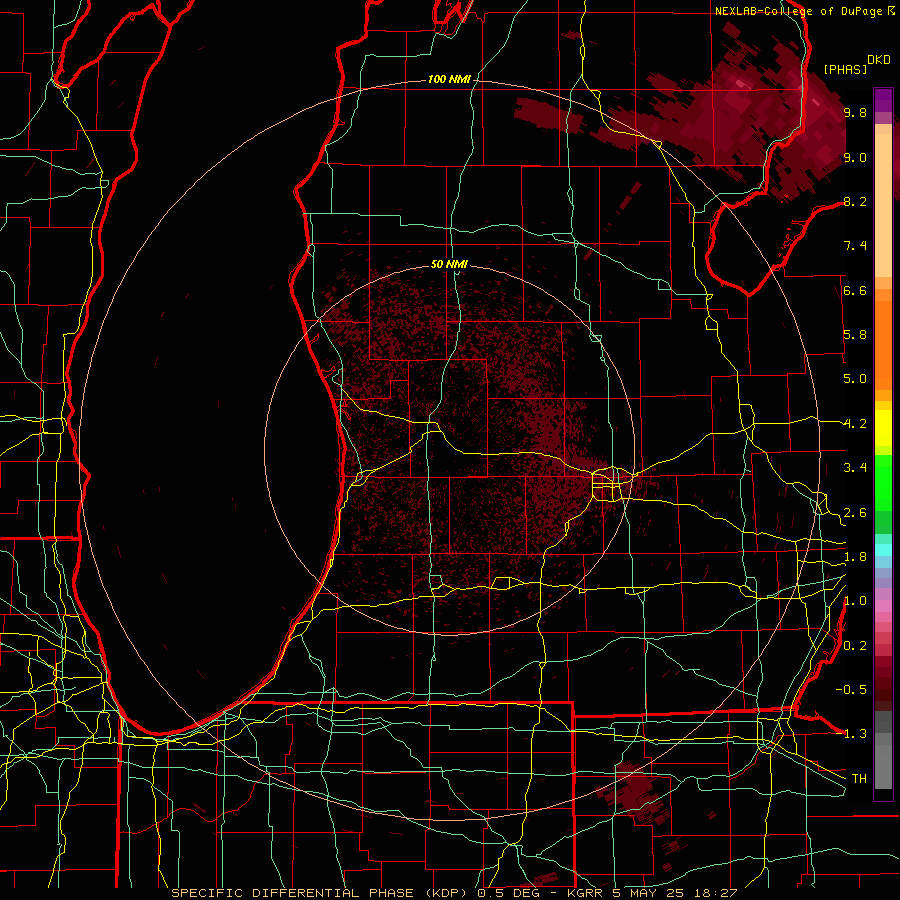
Task: Click the 50 NMI range ring label
Action: pos(449,264)
